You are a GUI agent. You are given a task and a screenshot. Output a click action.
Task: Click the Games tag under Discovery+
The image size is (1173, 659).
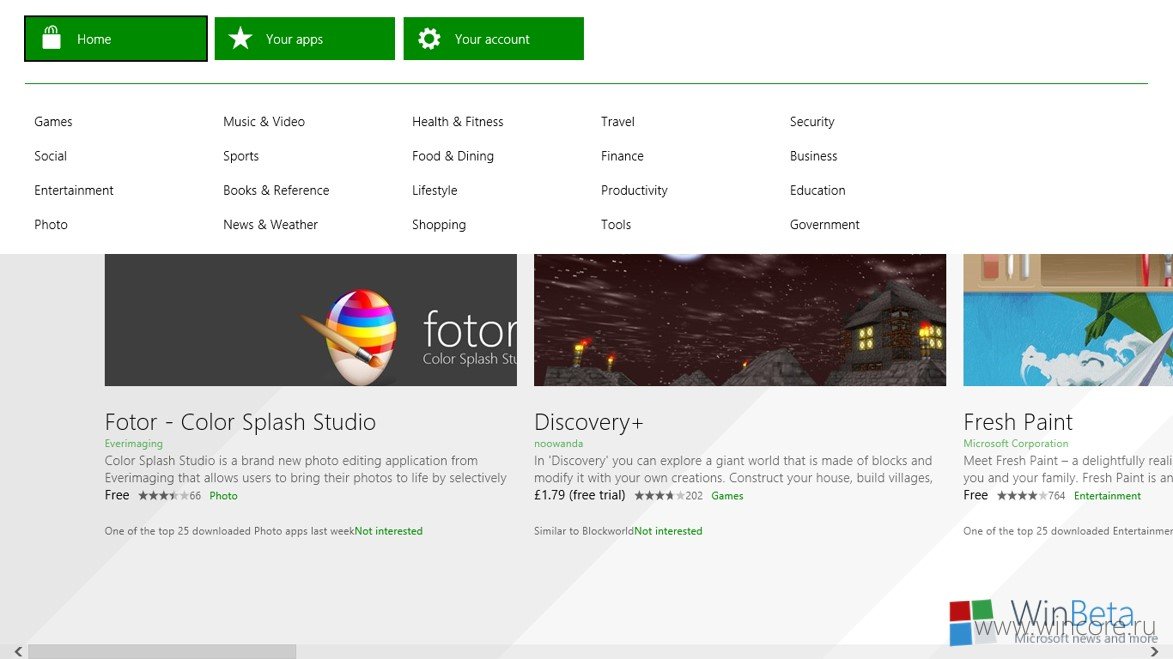pyautogui.click(x=727, y=496)
